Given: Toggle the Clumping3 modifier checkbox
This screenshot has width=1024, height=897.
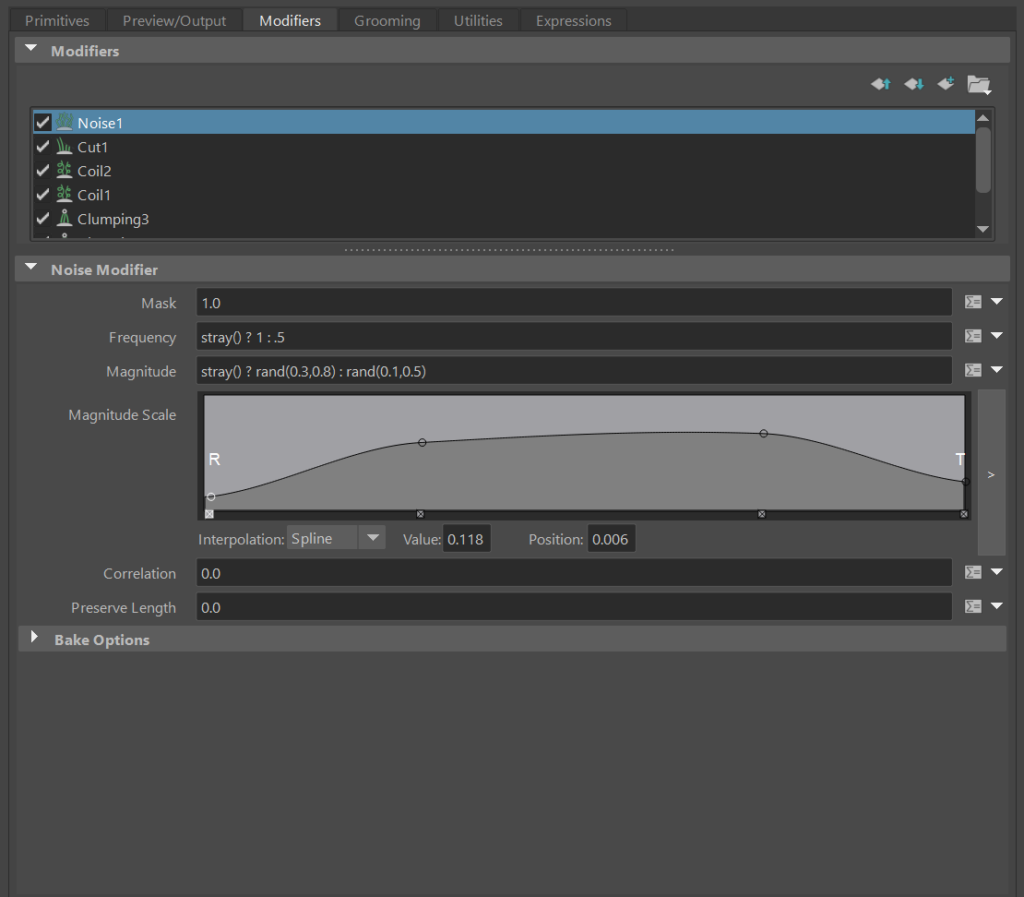Looking at the screenshot, I should tap(43, 219).
